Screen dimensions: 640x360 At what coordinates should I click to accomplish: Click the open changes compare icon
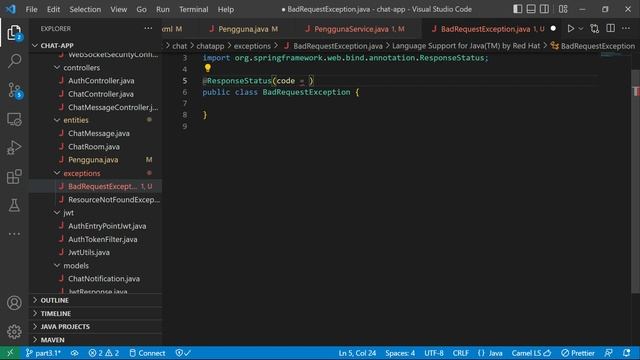coord(595,29)
